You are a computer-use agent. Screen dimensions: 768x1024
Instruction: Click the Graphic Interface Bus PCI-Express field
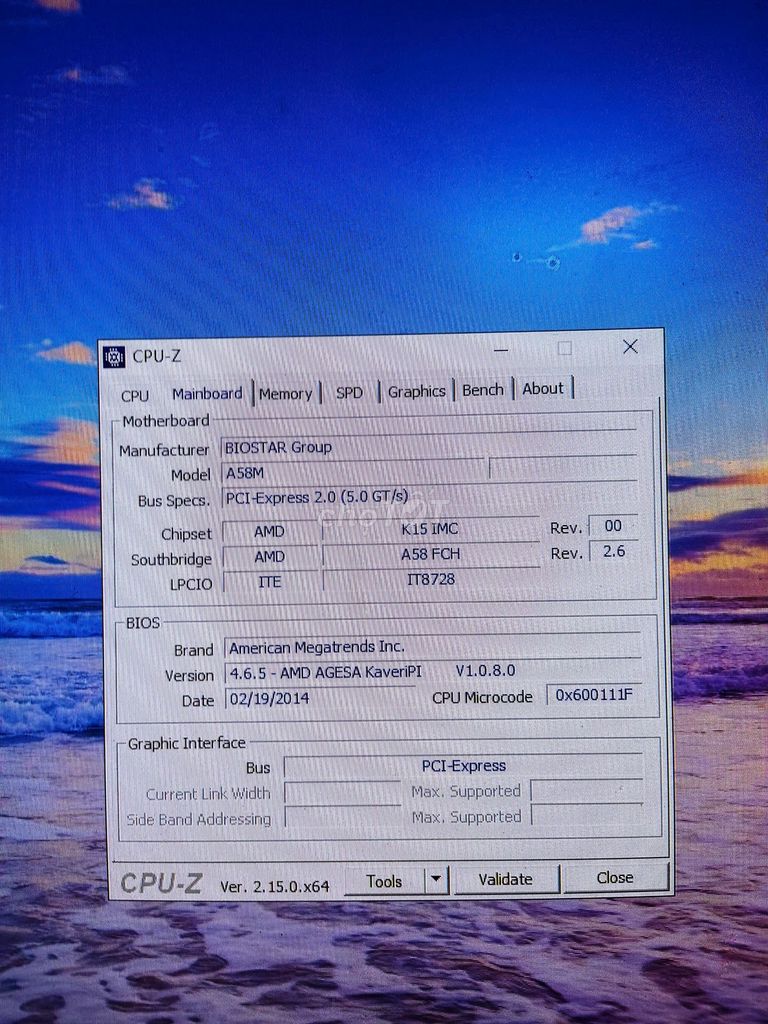tap(464, 765)
